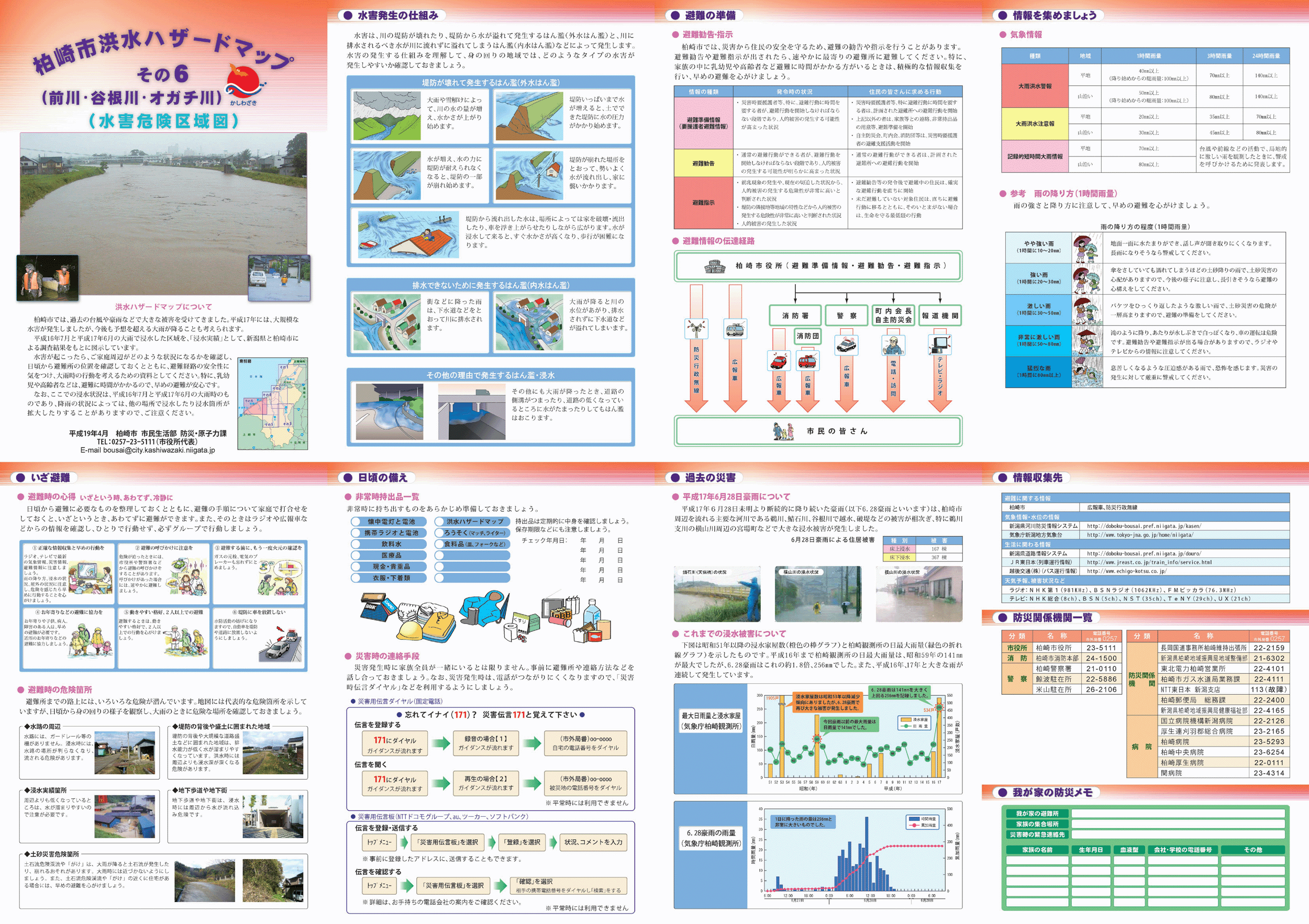Image resolution: width=1309 pixels, height=924 pixels.
Task: Check the 携帯ラジオと電池 checklist circle
Action: click(x=356, y=533)
